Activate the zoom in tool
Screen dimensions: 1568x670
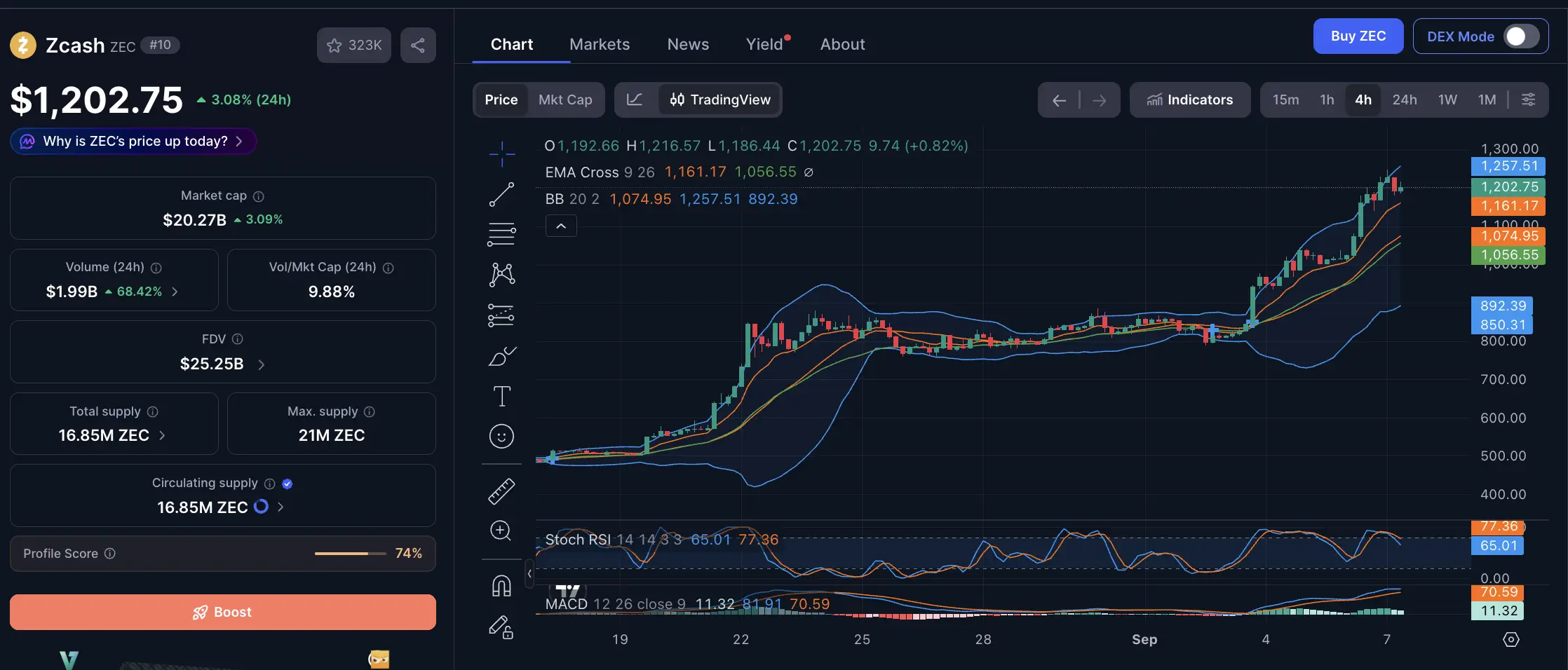tap(501, 531)
